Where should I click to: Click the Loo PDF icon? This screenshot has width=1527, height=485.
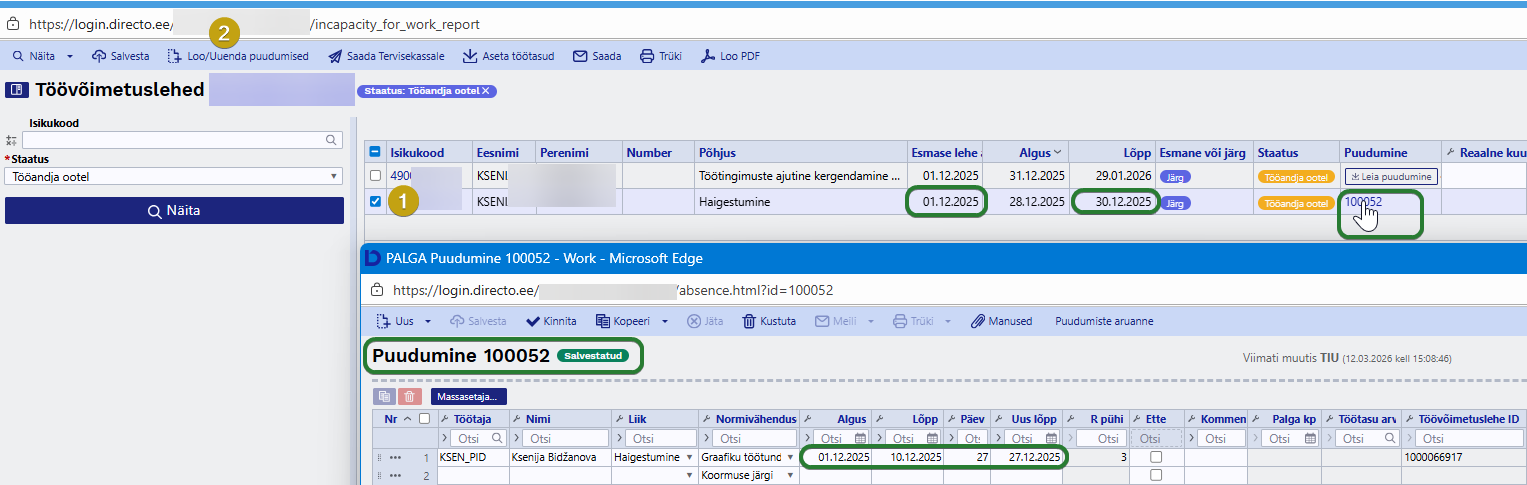(x=708, y=57)
